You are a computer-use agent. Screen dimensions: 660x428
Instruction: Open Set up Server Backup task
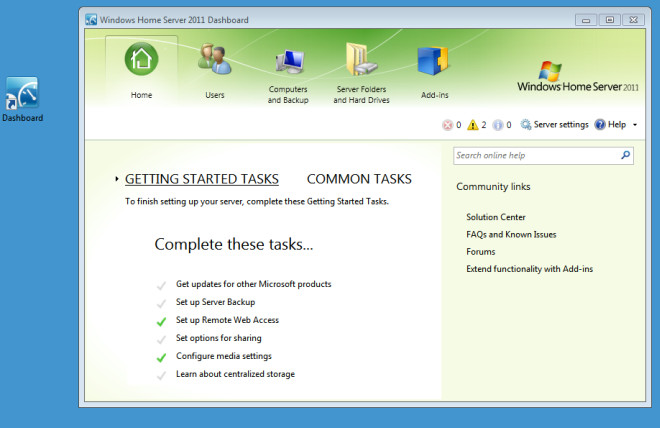[216, 302]
